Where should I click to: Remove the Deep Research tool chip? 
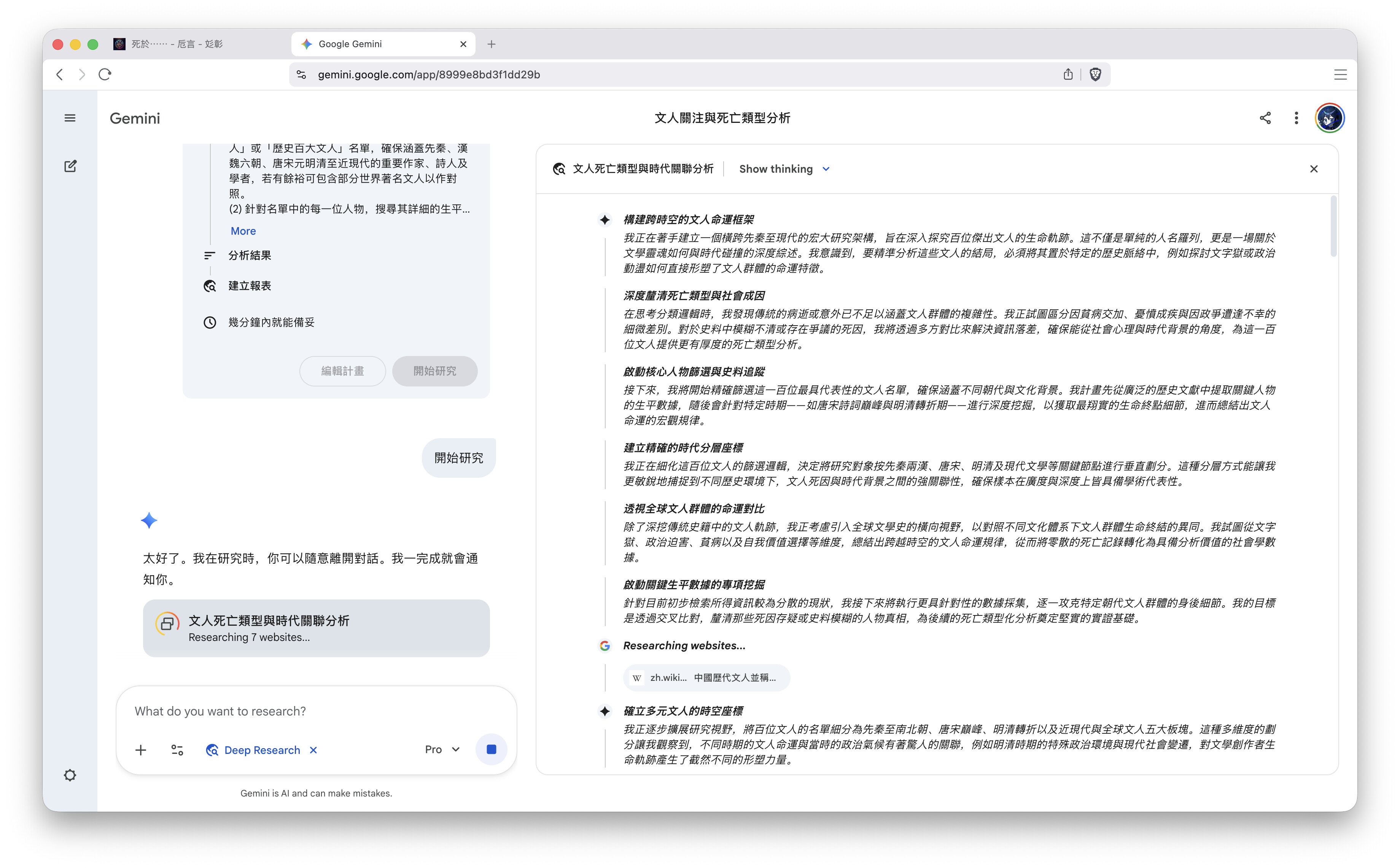point(313,750)
